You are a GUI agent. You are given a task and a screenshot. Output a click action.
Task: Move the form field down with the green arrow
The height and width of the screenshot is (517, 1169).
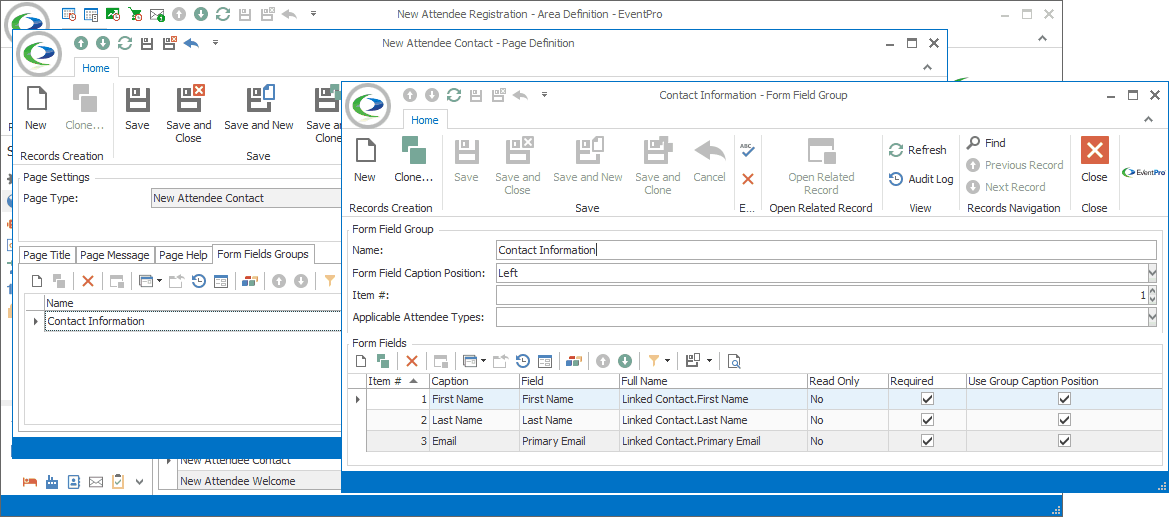625,361
